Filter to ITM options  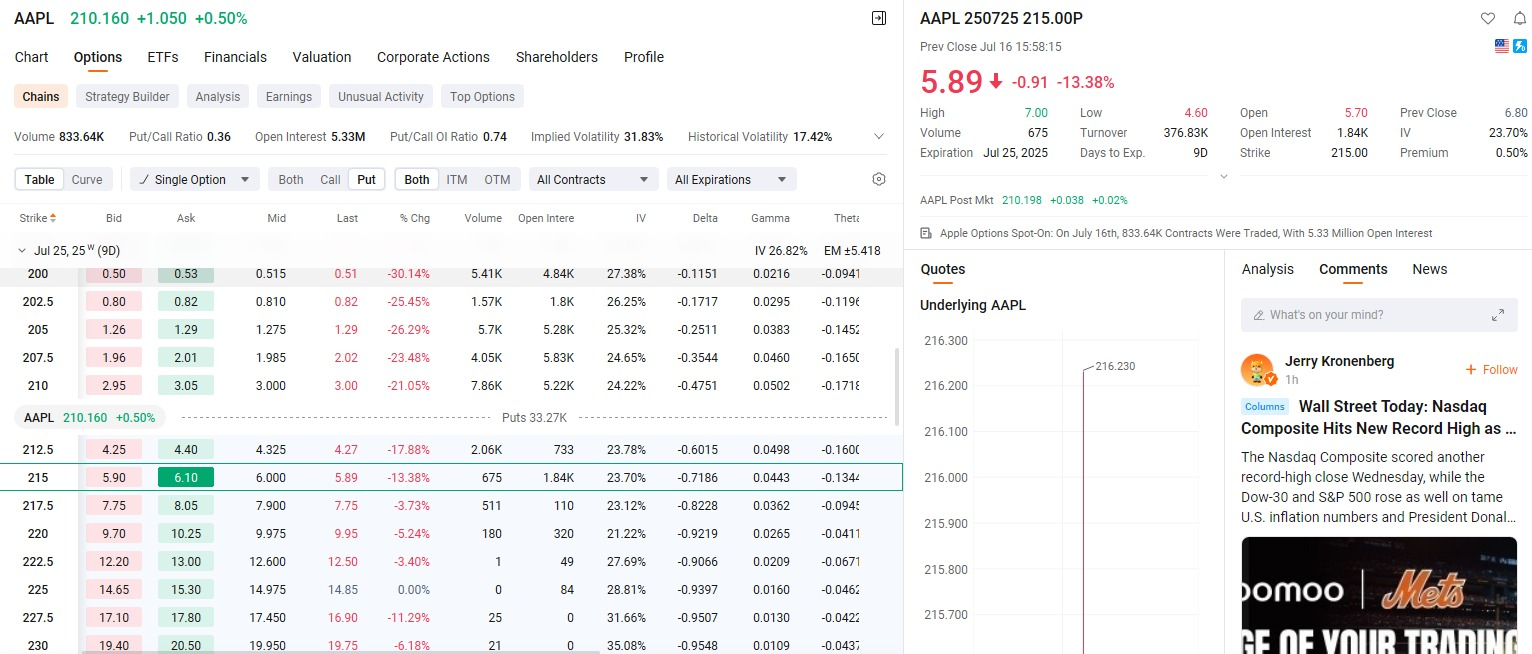tap(457, 180)
